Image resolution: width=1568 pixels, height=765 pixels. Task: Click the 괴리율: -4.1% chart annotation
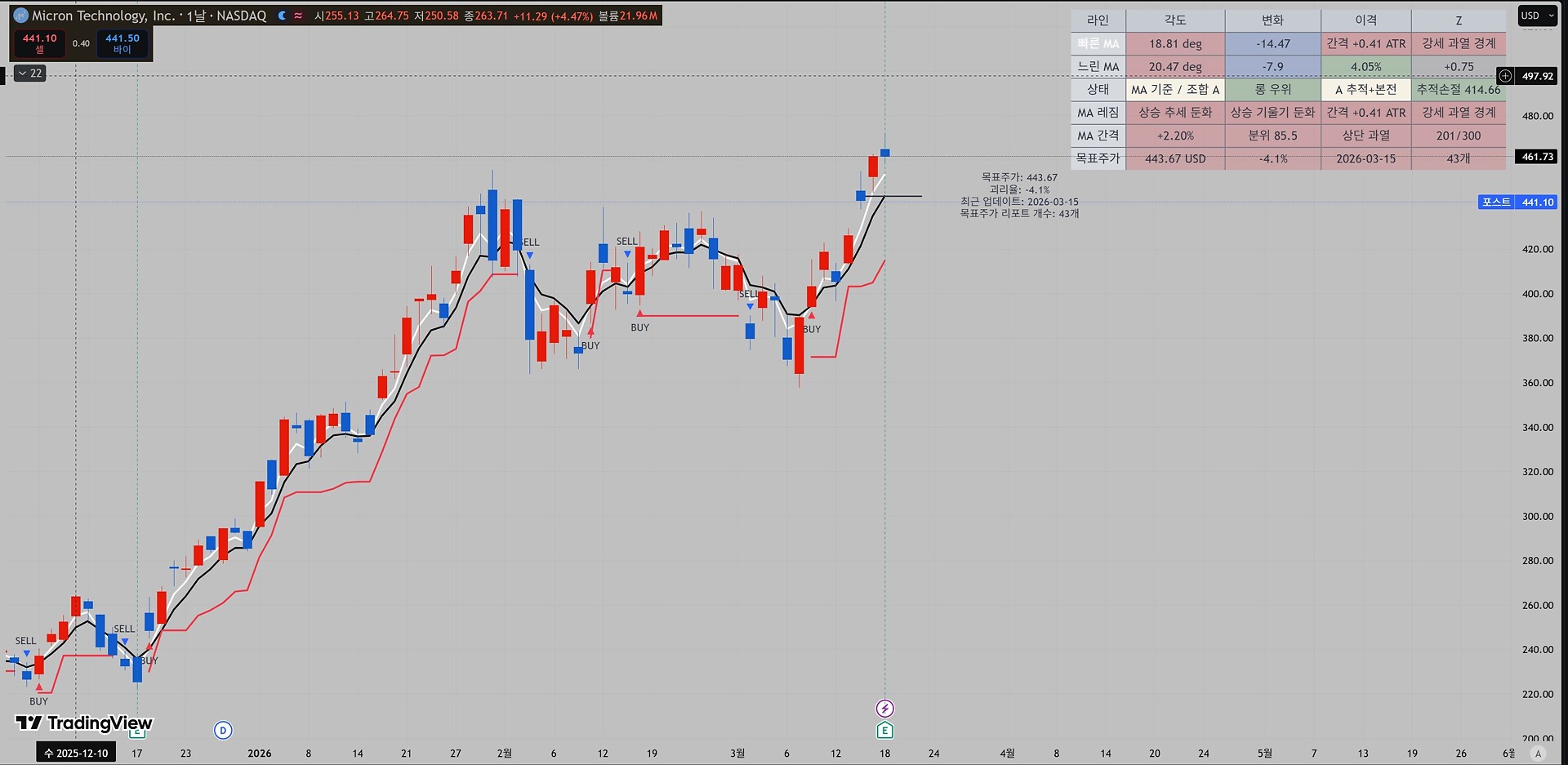(1019, 189)
